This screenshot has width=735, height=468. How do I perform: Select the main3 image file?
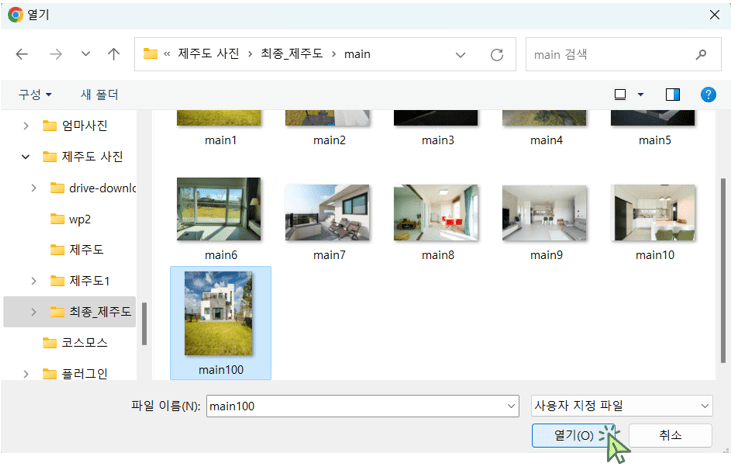click(437, 128)
